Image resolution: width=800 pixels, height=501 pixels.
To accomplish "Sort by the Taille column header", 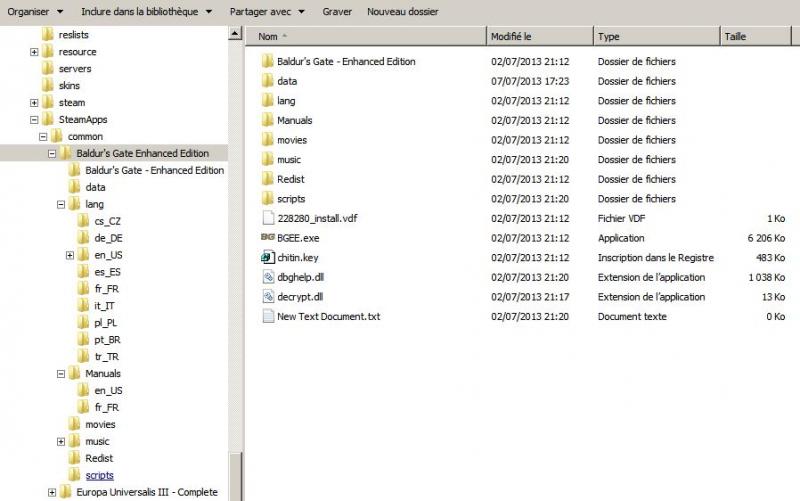I will point(756,36).
